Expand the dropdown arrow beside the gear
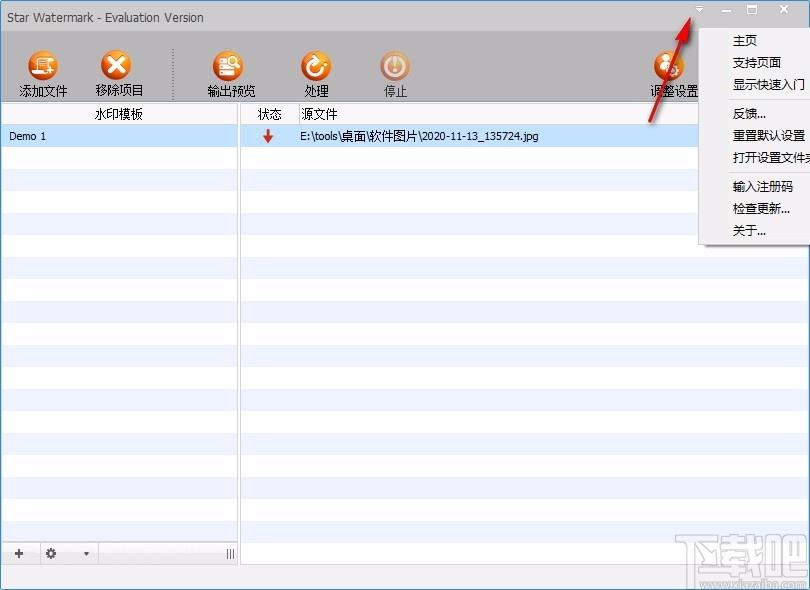810x590 pixels. tap(86, 554)
